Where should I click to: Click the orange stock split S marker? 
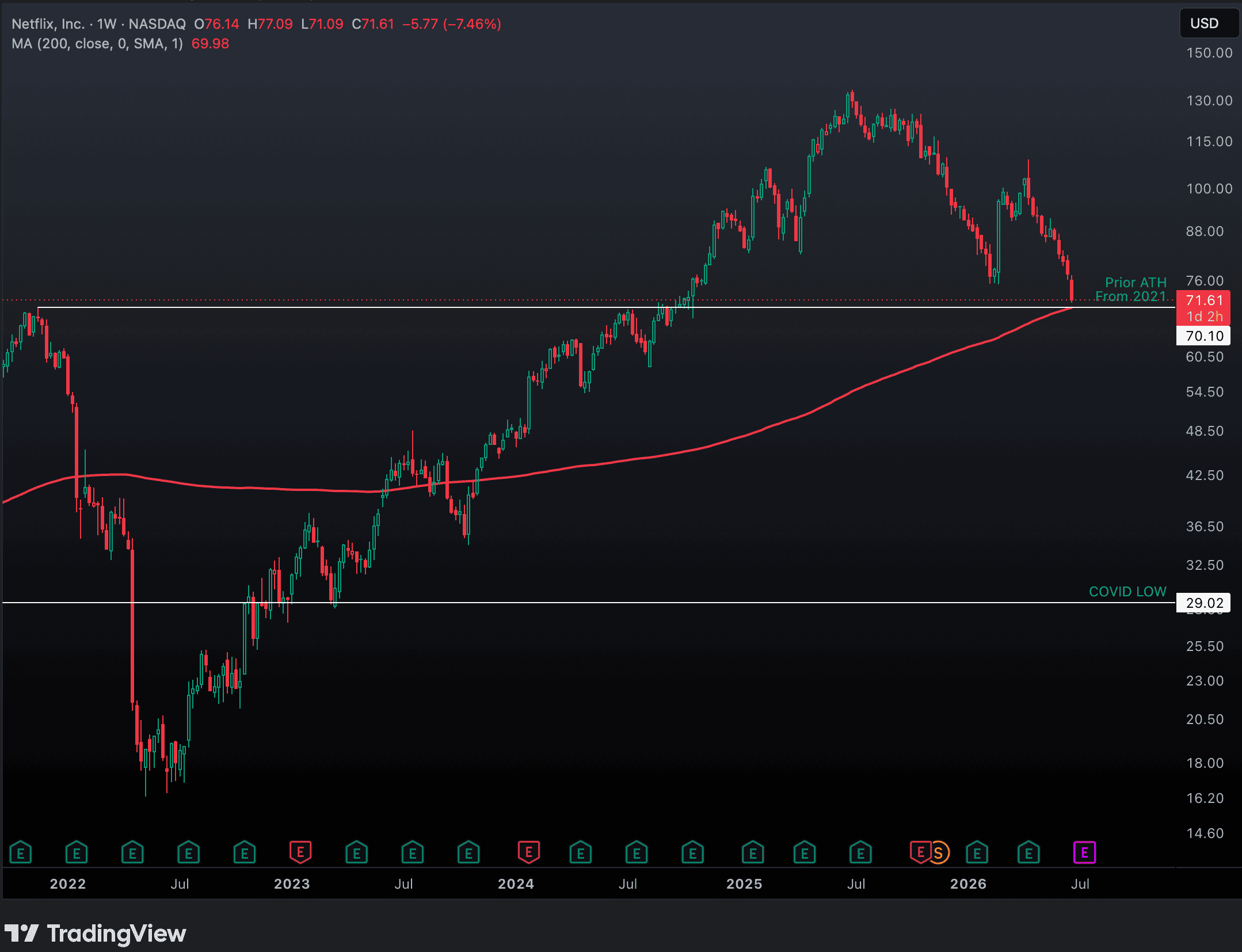939,852
